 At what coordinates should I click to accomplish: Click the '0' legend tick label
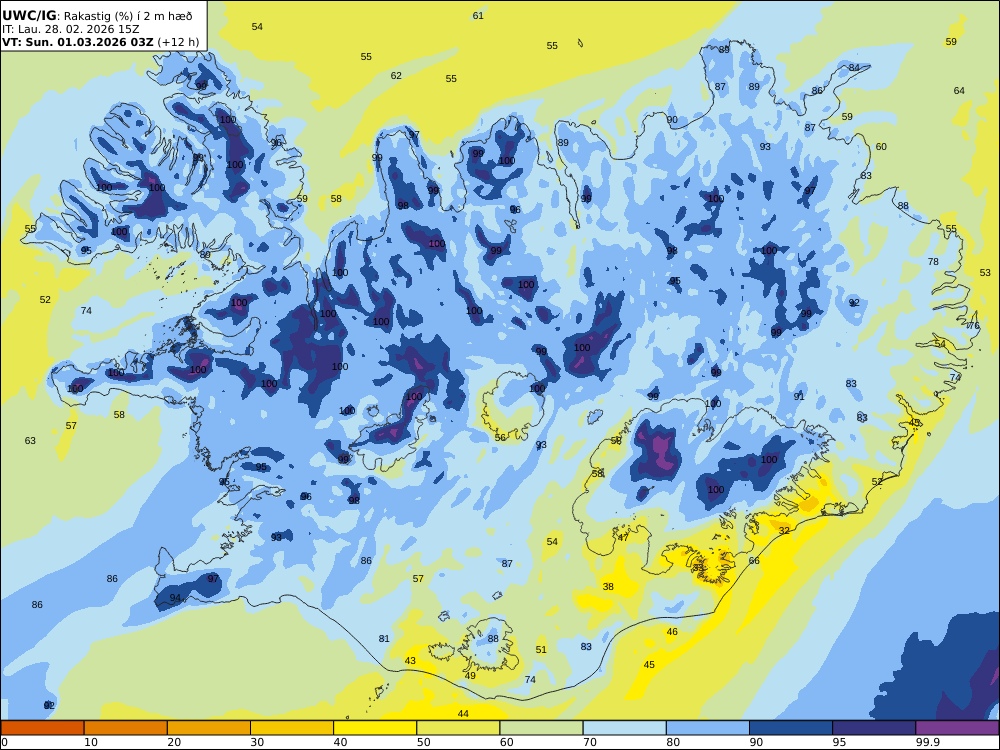coord(4,742)
